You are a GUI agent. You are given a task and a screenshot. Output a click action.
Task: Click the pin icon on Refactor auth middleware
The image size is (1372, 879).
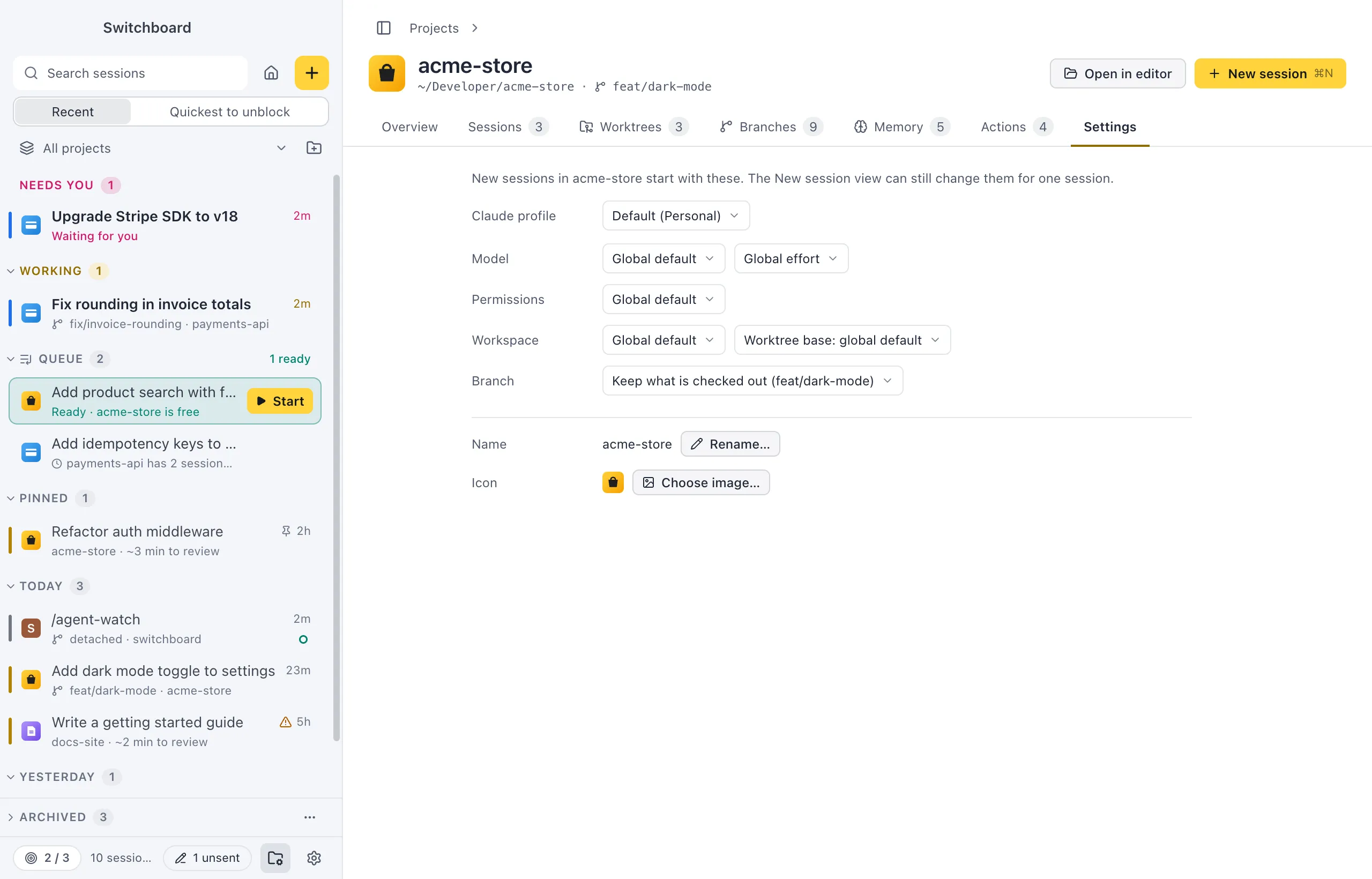(286, 531)
